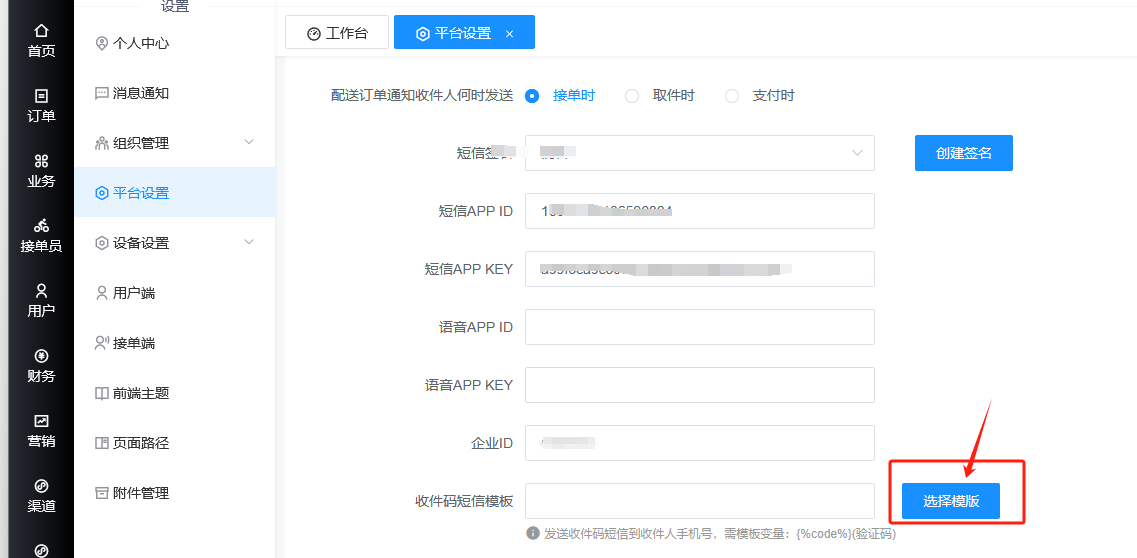Open the 短信签名 dropdown list
The width and height of the screenshot is (1137, 558).
[x=700, y=153]
